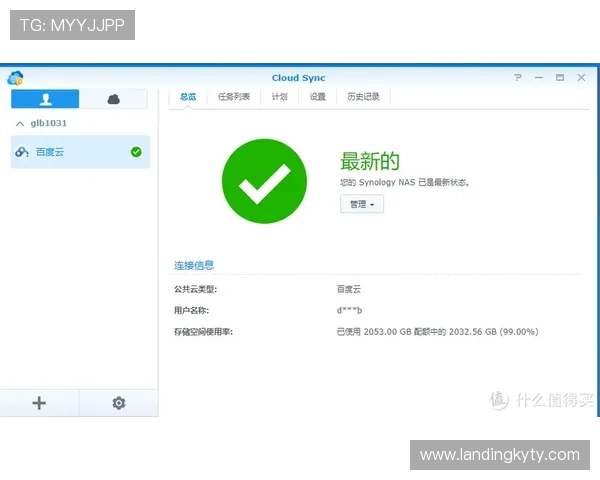Click the glb1031 account name
600x480 pixels.
[x=49, y=123]
